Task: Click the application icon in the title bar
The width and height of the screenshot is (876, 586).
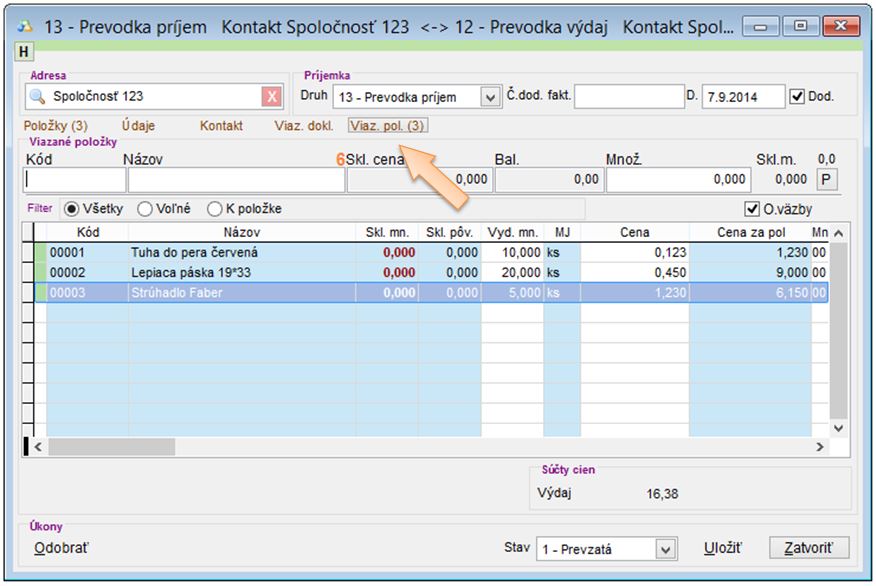Action: point(25,27)
